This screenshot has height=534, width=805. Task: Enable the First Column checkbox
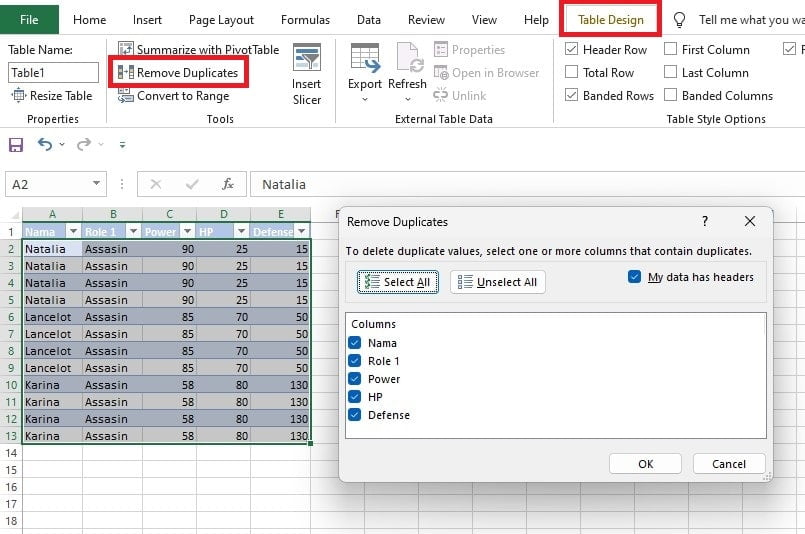(670, 49)
